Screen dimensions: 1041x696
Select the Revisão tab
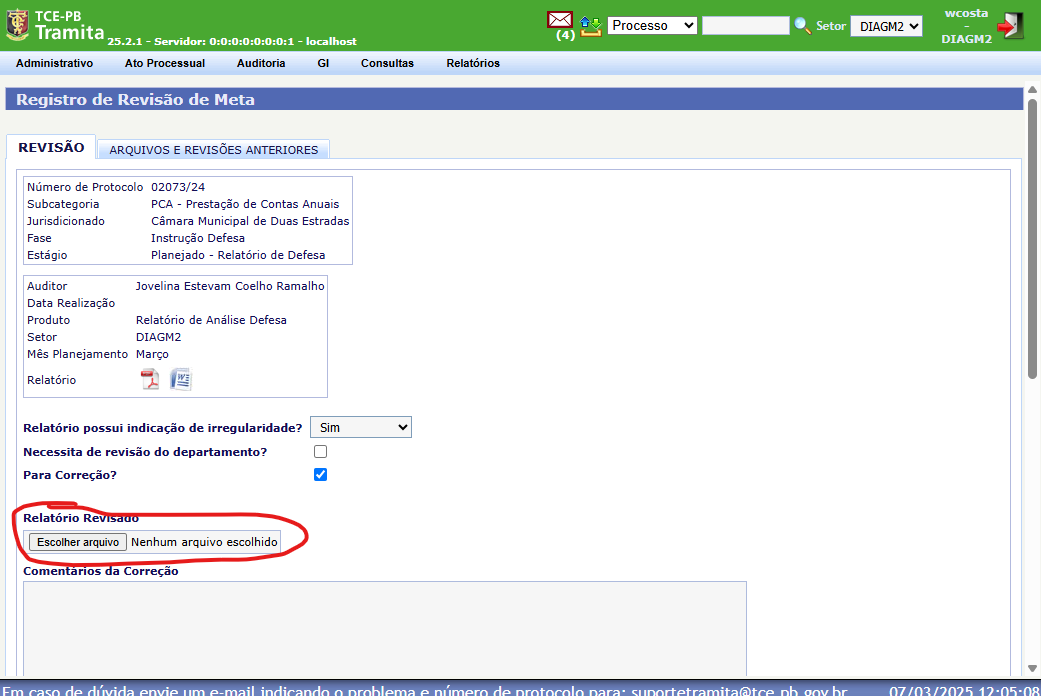tap(51, 147)
